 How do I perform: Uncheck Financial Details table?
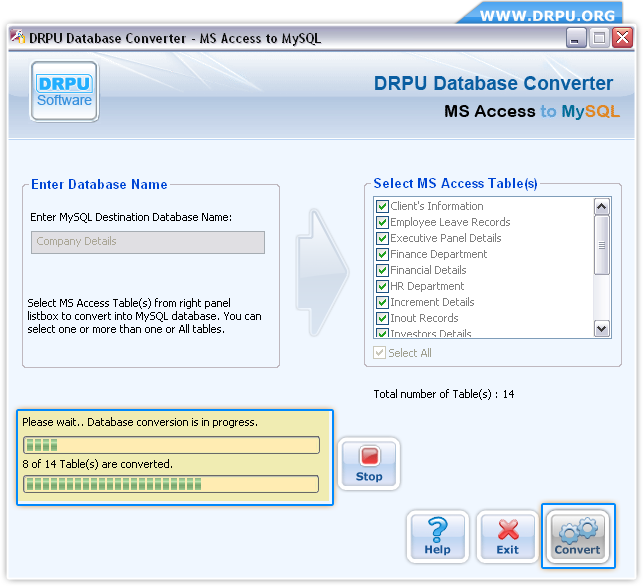pos(382,270)
